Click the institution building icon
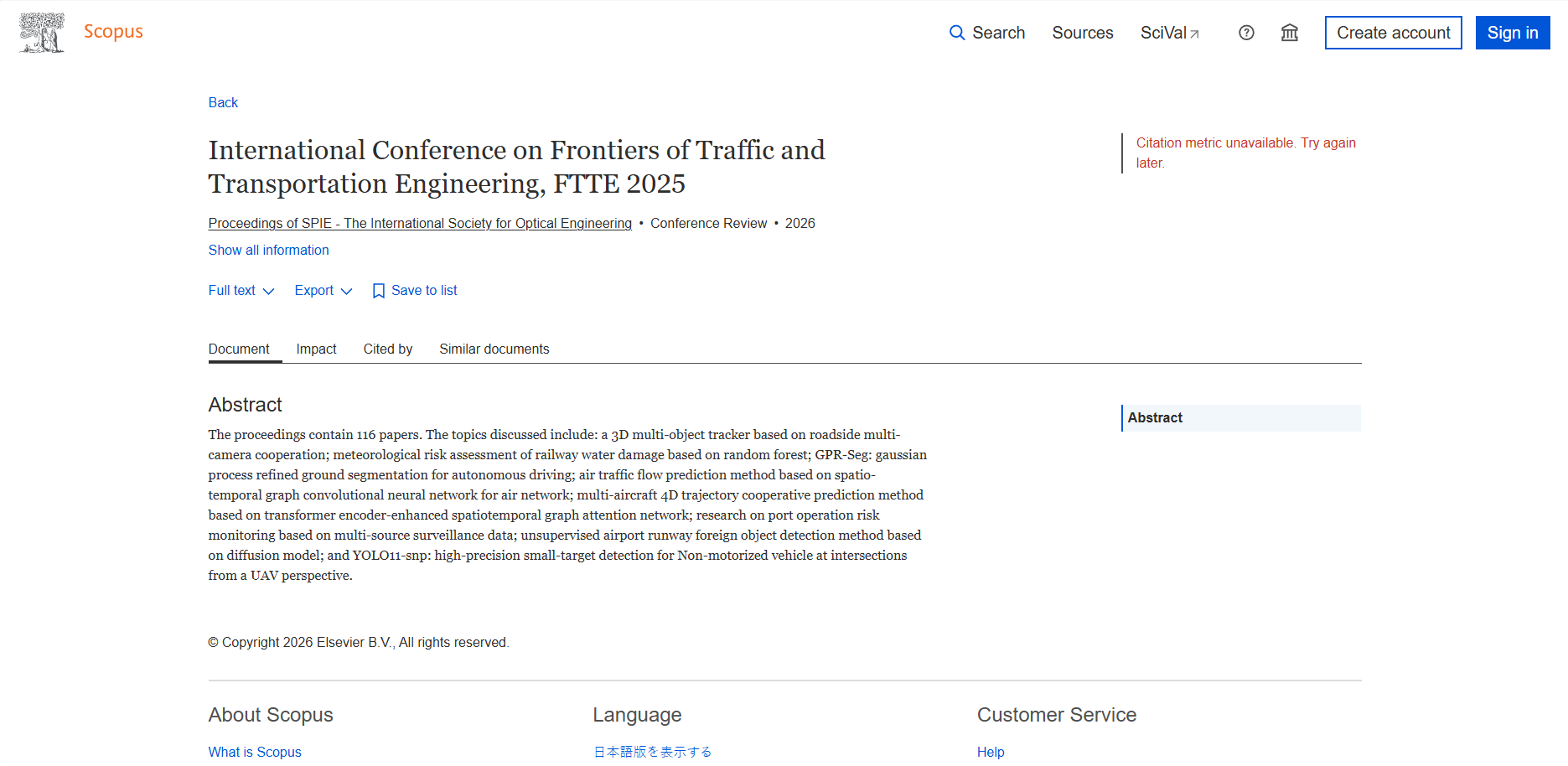Screen dimensions: 1568x766 [x=1289, y=33]
